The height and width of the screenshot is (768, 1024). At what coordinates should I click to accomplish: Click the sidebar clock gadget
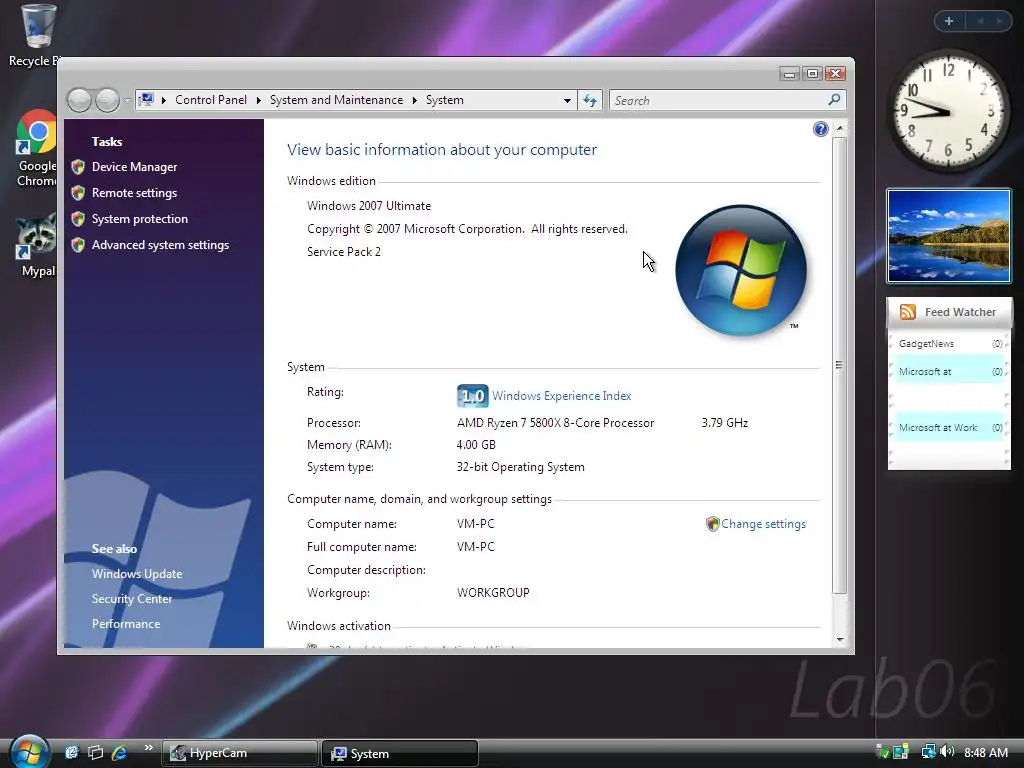(x=948, y=111)
